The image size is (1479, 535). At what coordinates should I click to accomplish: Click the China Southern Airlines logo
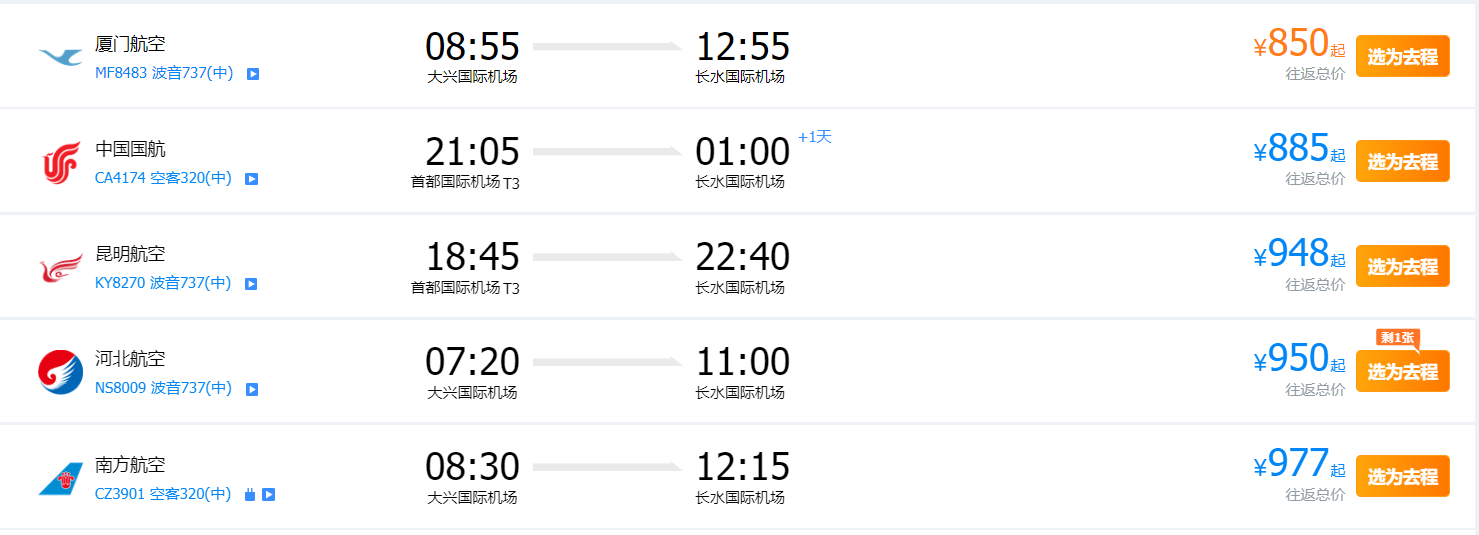(x=60, y=479)
